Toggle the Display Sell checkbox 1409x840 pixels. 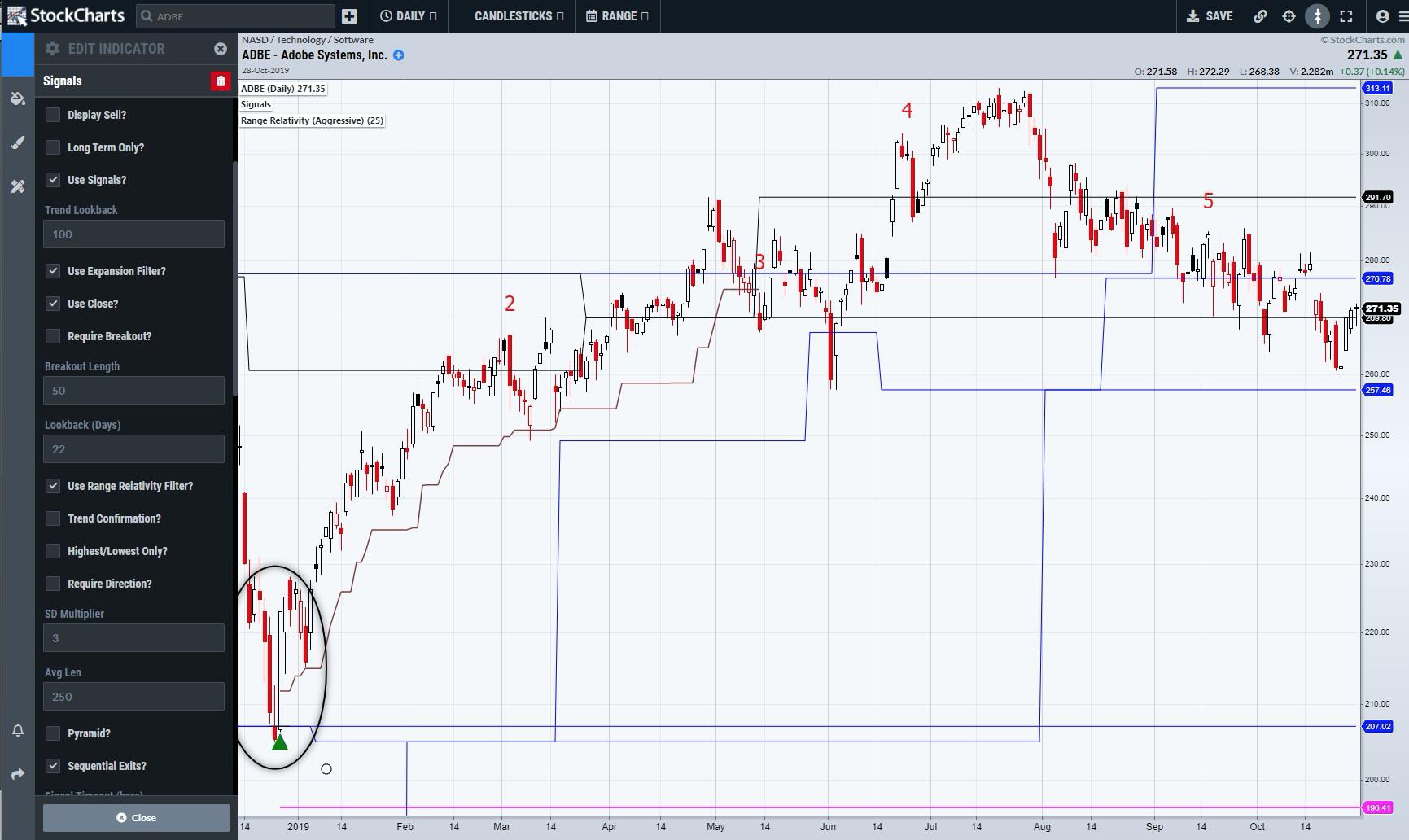pos(53,115)
